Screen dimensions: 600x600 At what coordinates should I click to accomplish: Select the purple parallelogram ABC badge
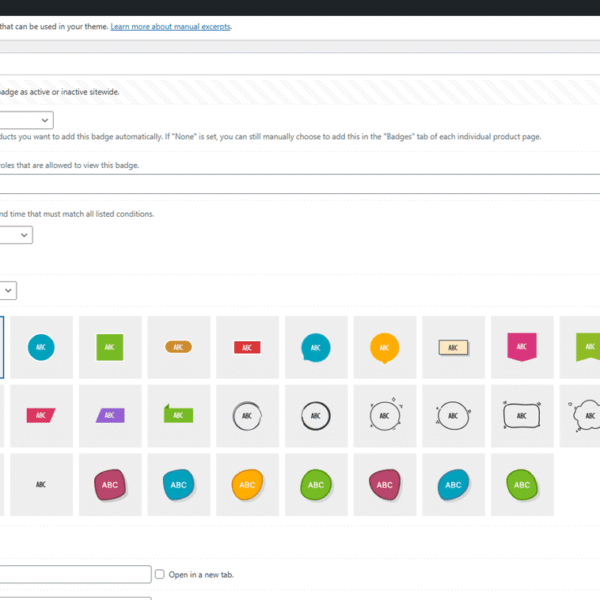click(110, 415)
